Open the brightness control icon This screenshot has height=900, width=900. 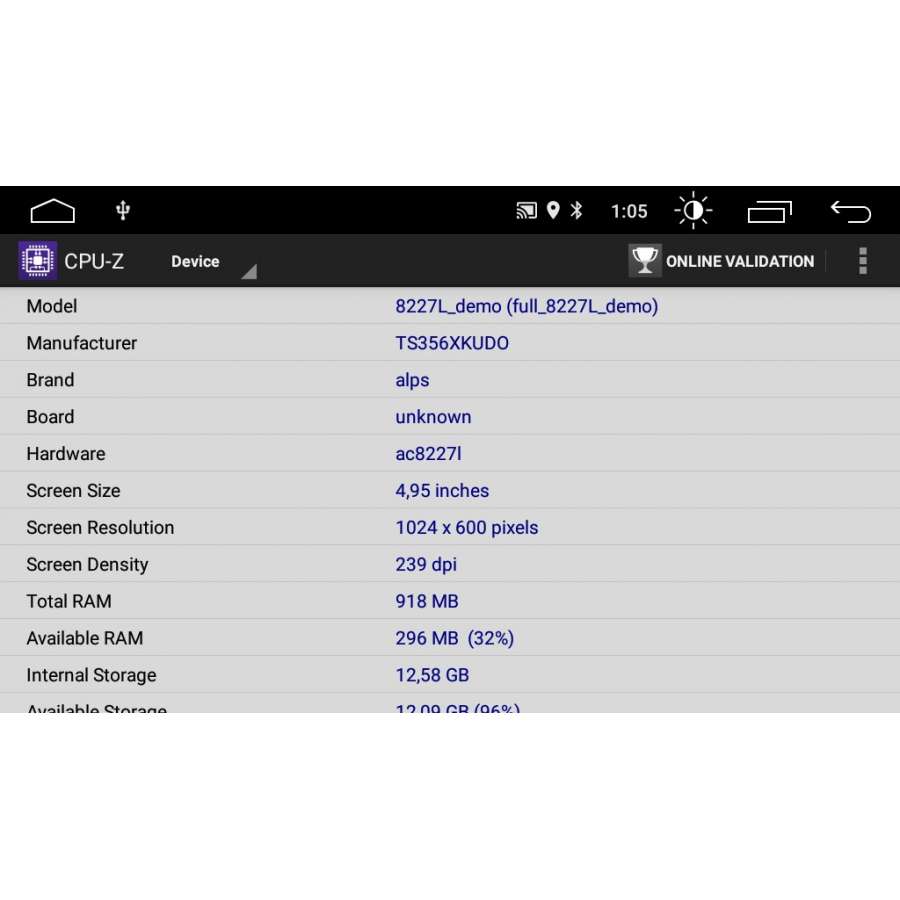[x=693, y=210]
